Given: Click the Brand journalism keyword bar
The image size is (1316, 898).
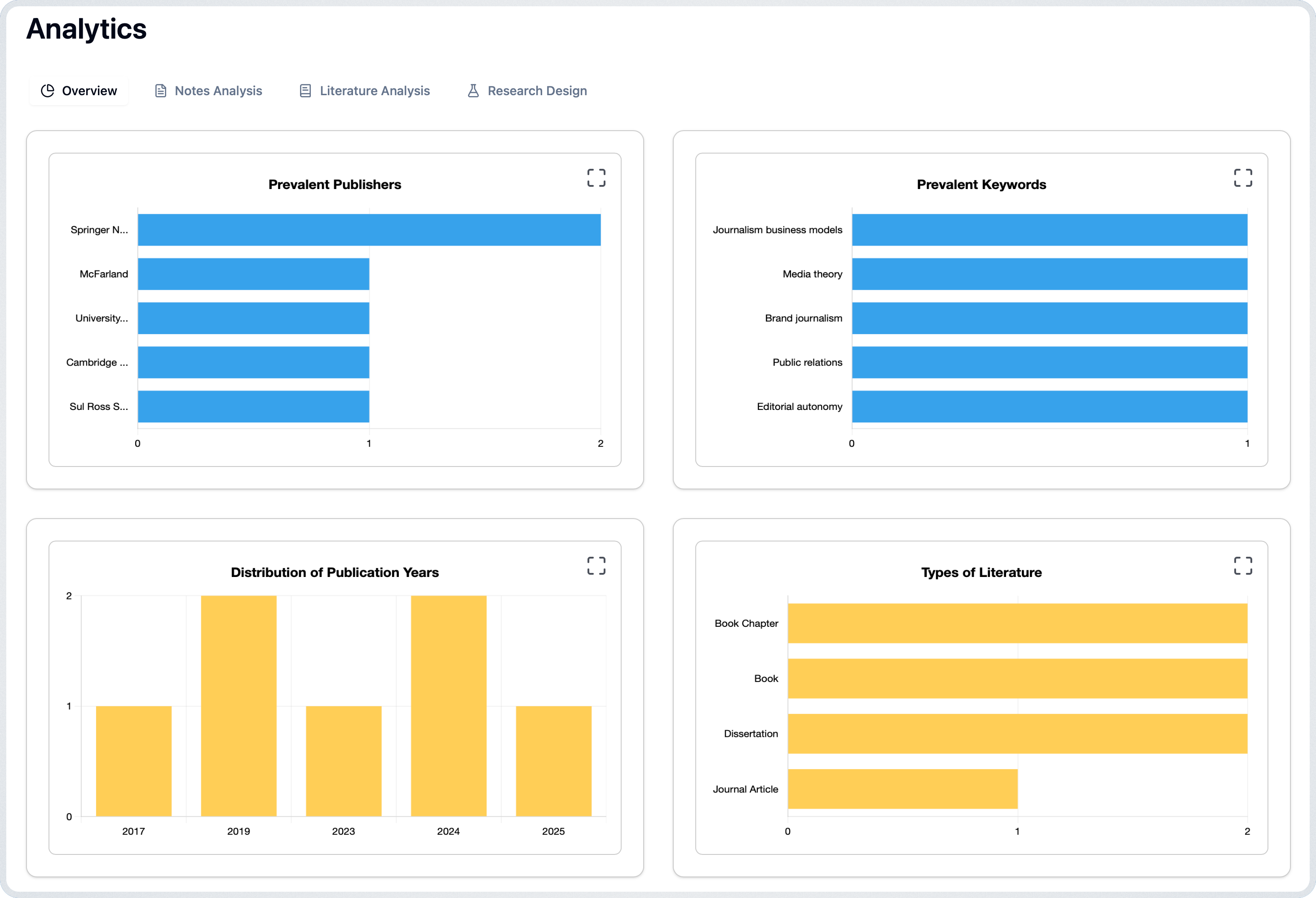Looking at the screenshot, I should pos(1049,318).
